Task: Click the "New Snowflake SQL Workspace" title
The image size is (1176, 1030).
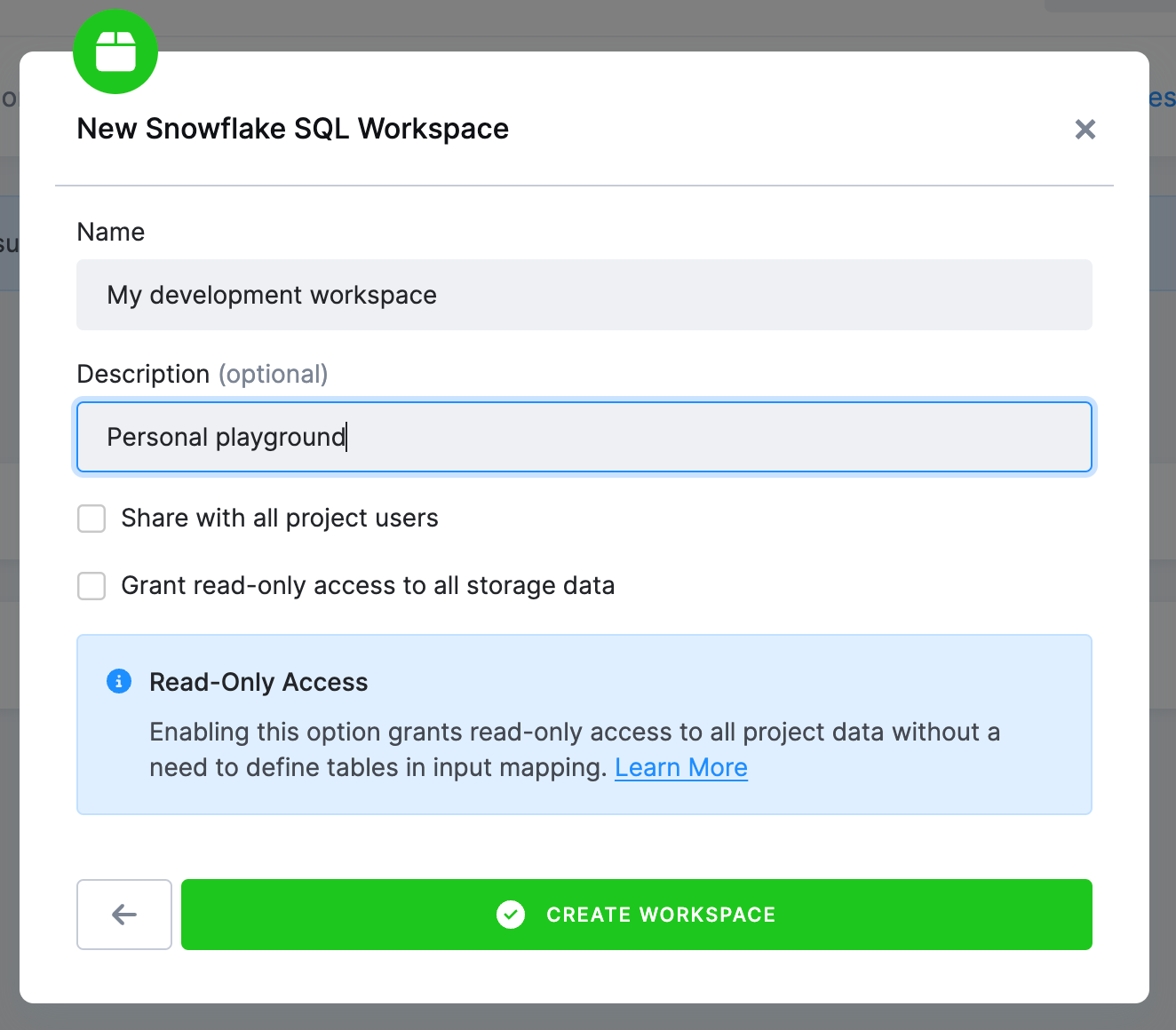Action: tap(293, 129)
